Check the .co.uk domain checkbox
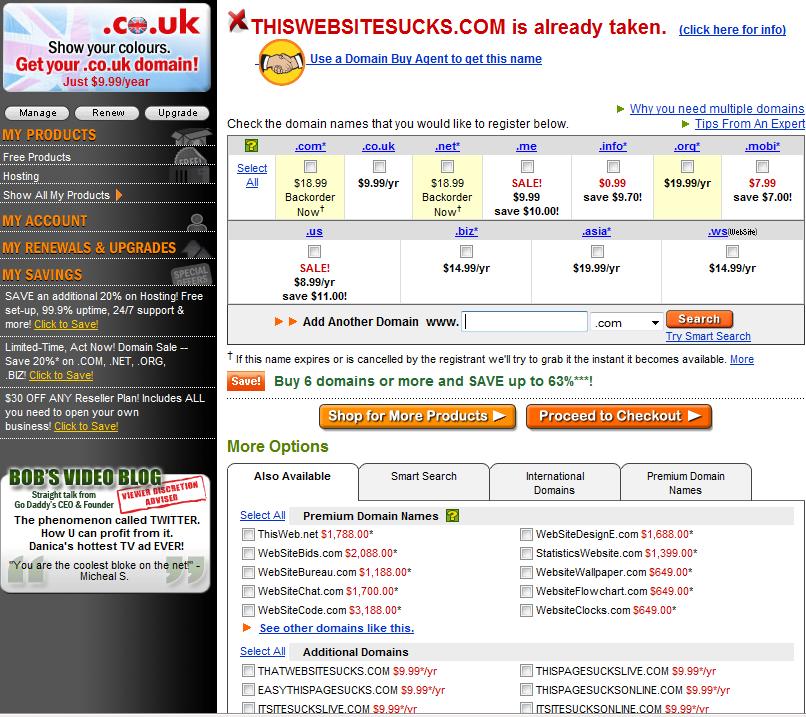 (379, 167)
